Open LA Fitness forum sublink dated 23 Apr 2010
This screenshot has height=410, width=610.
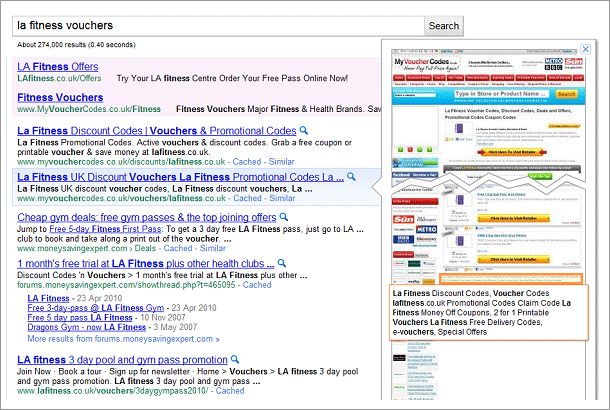48,298
